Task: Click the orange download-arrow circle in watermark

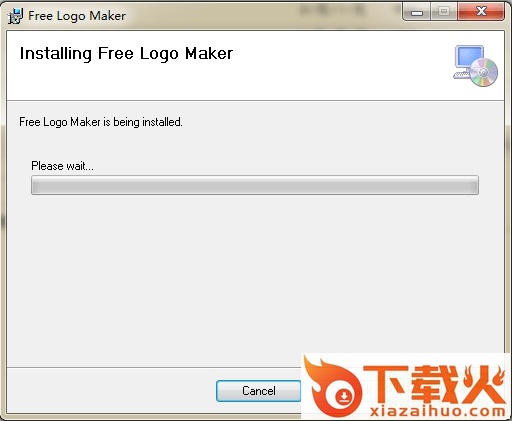Action: [x=344, y=396]
